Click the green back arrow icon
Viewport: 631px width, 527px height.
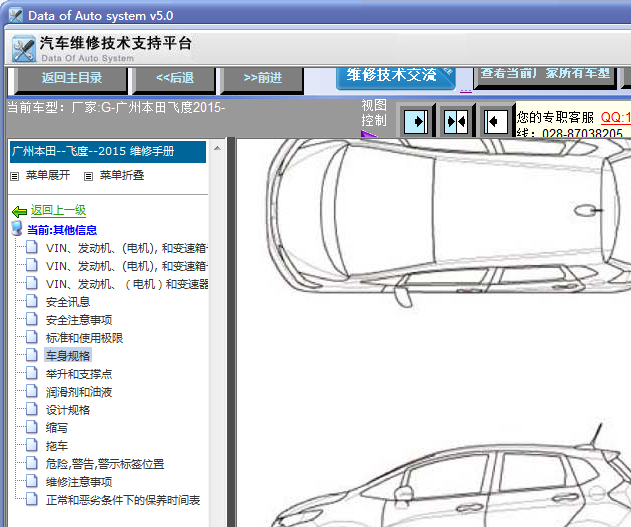(19, 211)
